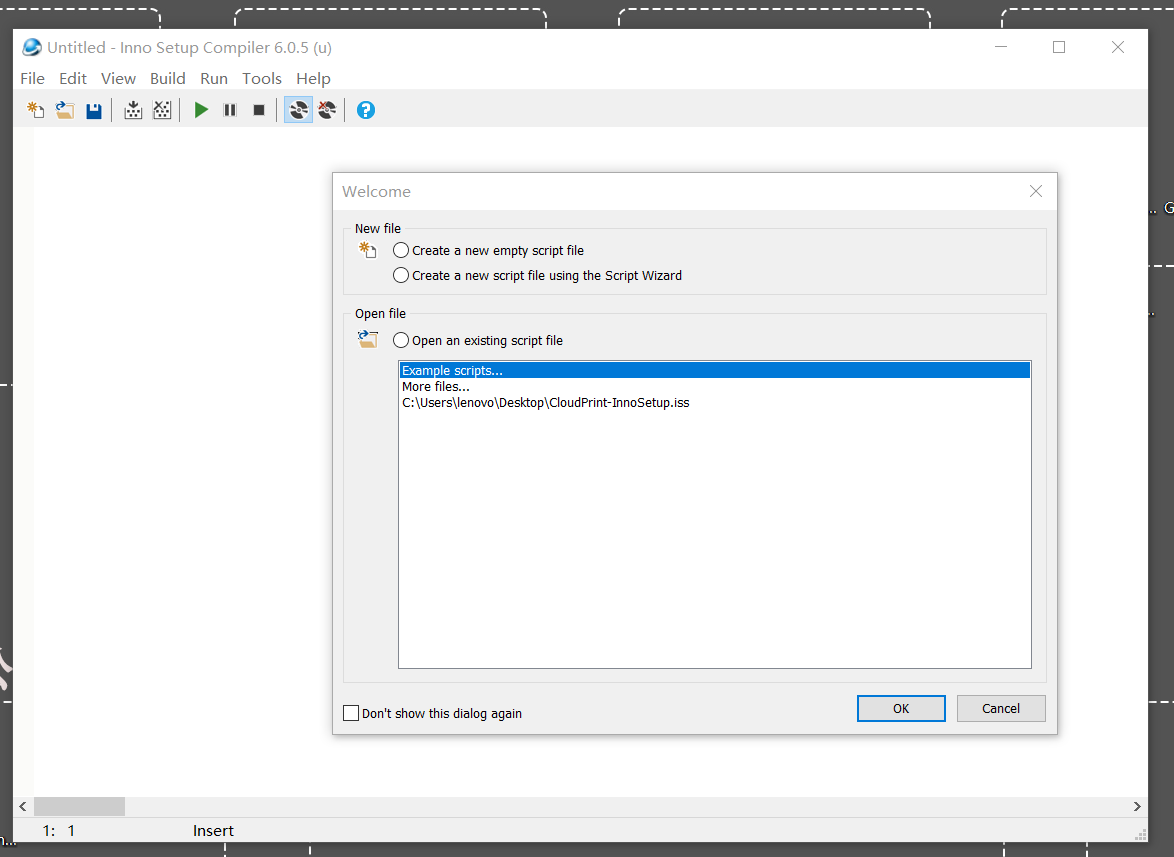Select Example scripts... in the file list
1174x857 pixels.
(715, 370)
